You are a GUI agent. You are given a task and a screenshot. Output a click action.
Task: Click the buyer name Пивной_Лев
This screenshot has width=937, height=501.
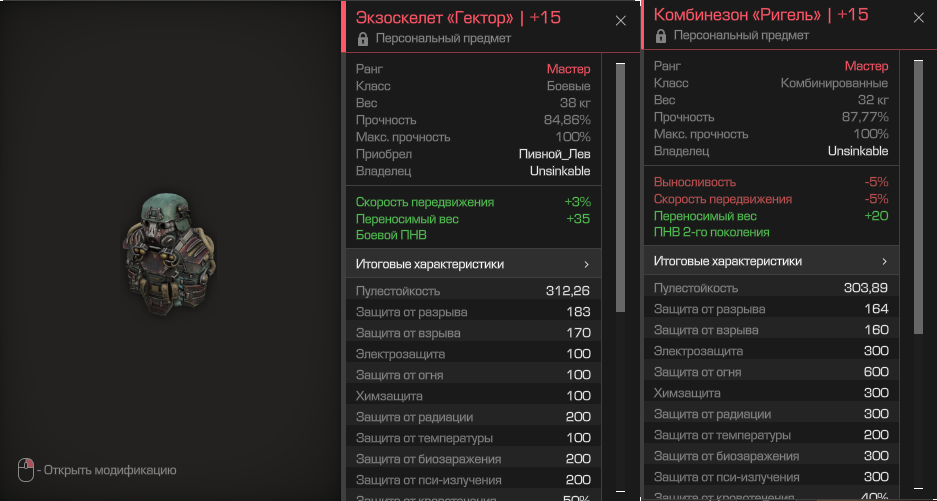pos(554,154)
